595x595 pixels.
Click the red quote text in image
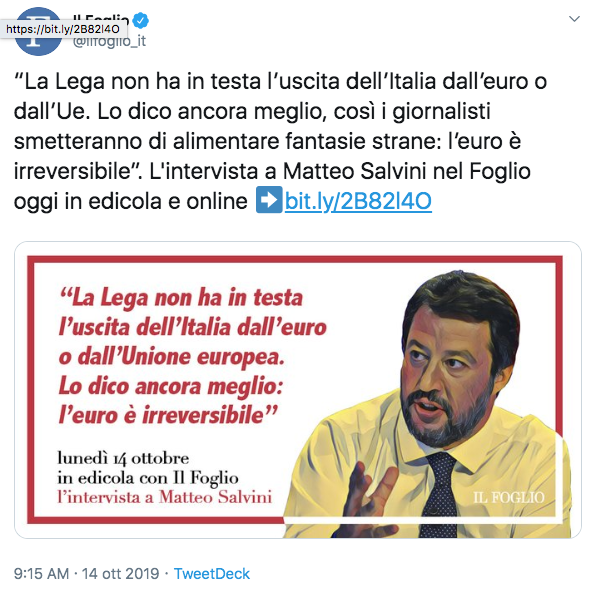click(192, 356)
